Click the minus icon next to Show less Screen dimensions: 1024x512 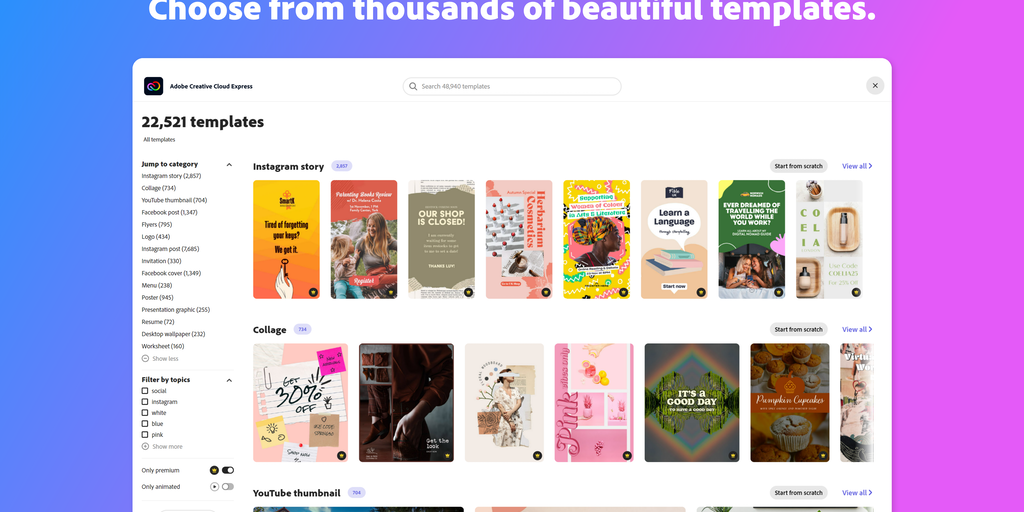point(145,359)
